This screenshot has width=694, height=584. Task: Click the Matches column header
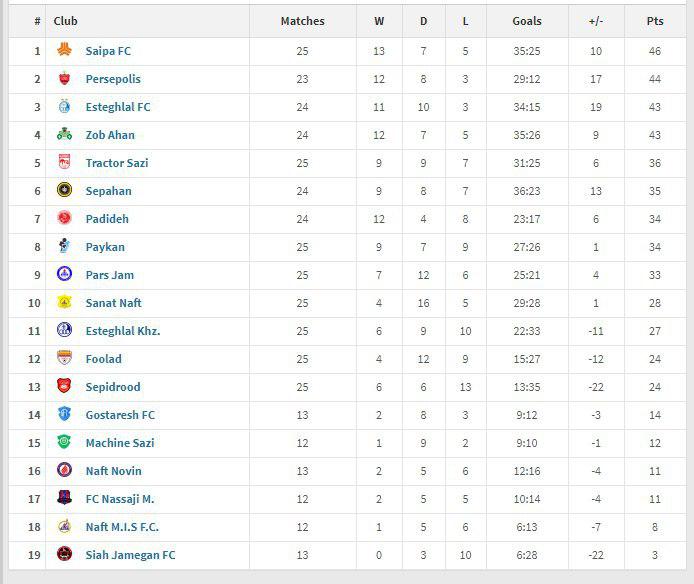pyautogui.click(x=303, y=21)
